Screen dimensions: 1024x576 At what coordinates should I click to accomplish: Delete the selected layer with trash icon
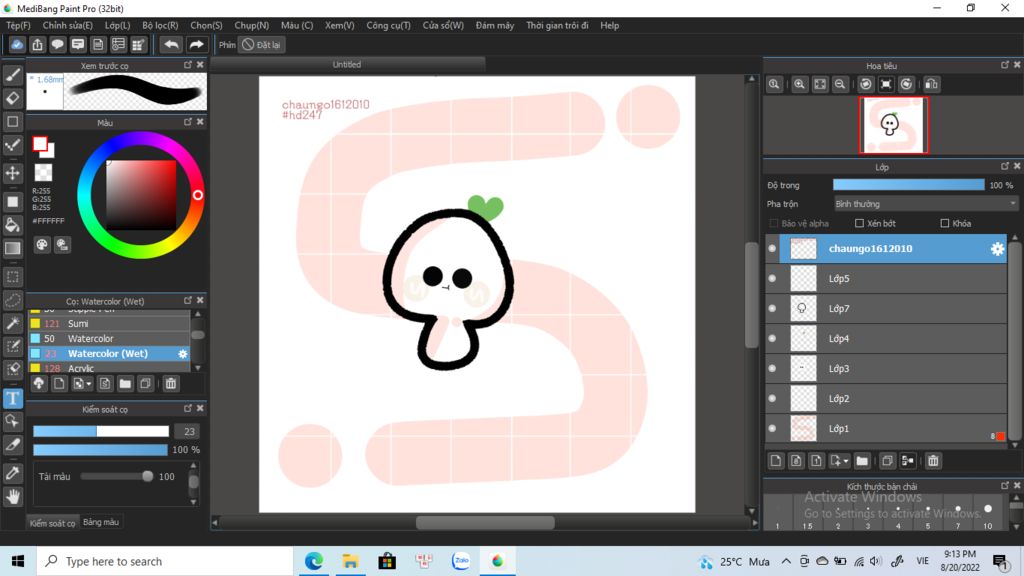tap(933, 461)
